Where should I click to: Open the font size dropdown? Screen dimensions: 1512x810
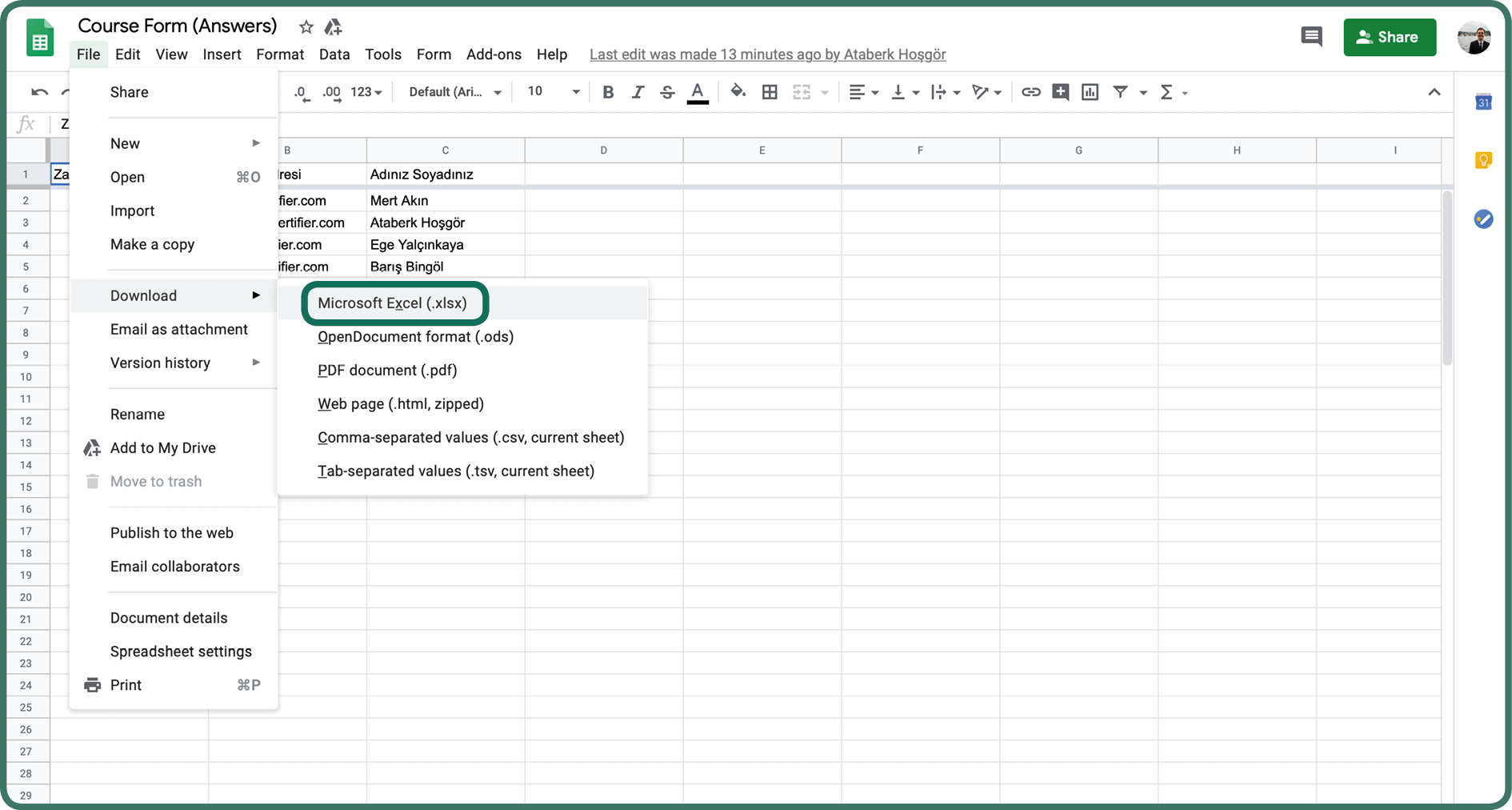553,92
